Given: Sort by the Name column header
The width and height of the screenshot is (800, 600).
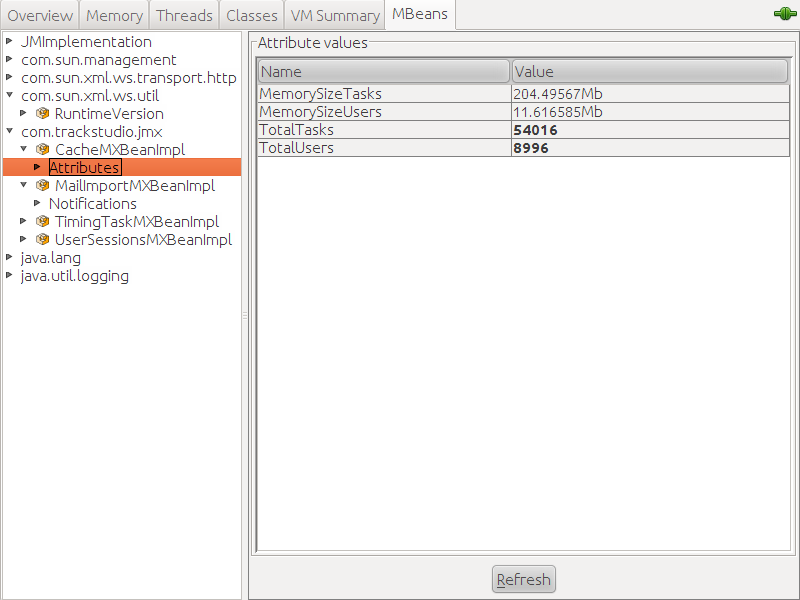Looking at the screenshot, I should (383, 72).
